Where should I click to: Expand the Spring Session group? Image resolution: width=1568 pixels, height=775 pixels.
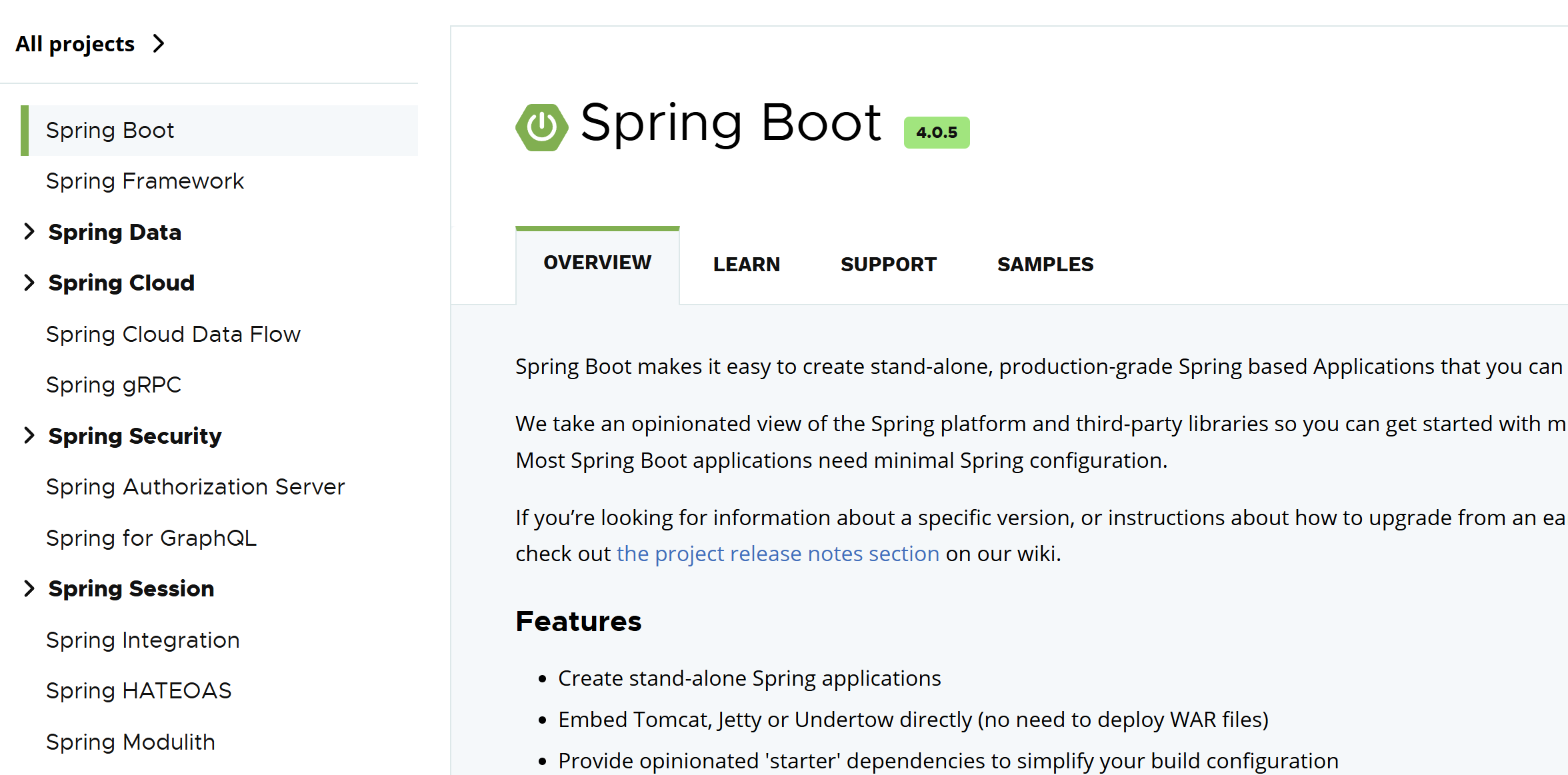point(29,588)
